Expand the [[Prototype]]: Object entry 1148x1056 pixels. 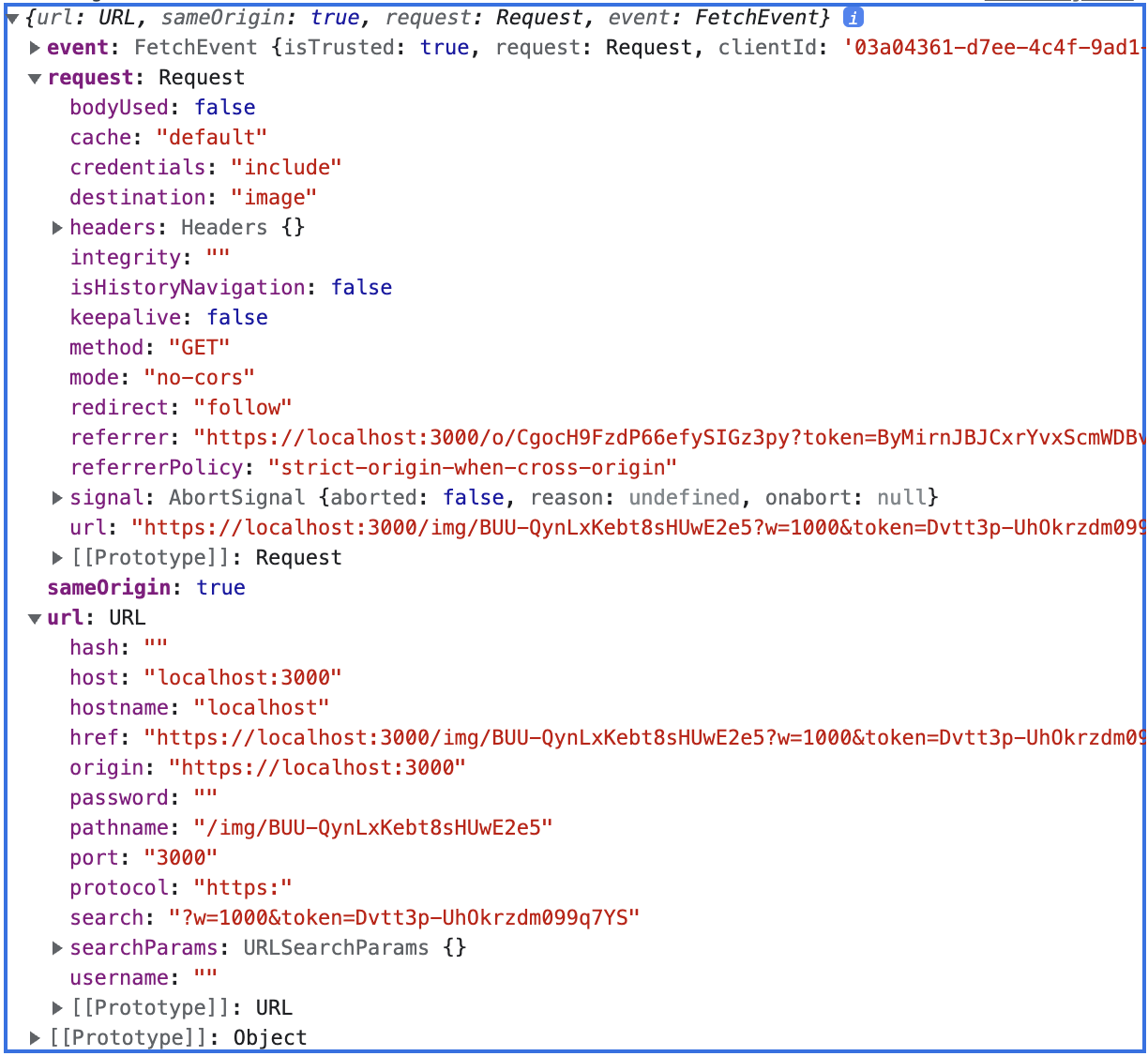[35, 1038]
